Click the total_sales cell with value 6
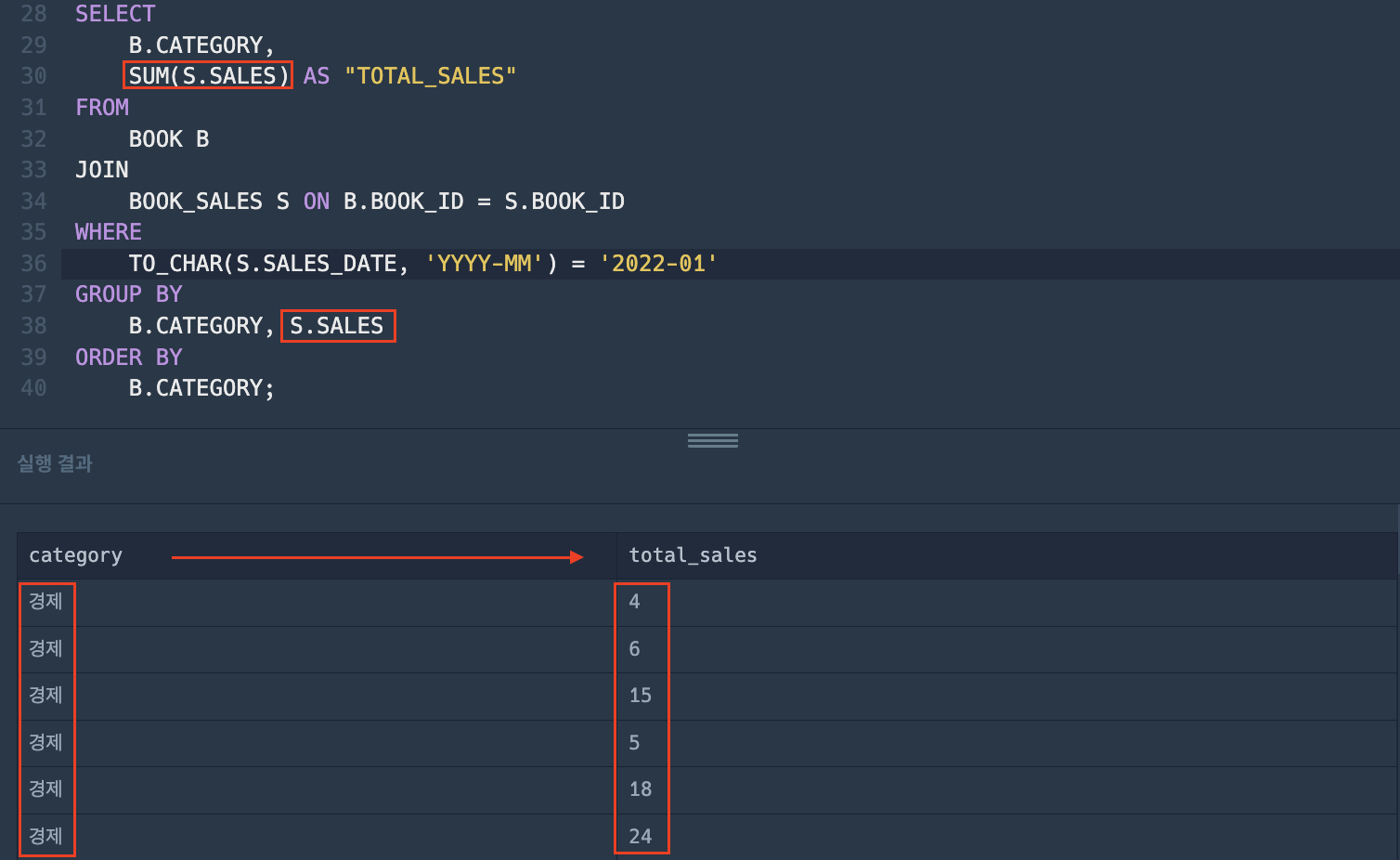This screenshot has width=1400, height=860. [x=1006, y=649]
